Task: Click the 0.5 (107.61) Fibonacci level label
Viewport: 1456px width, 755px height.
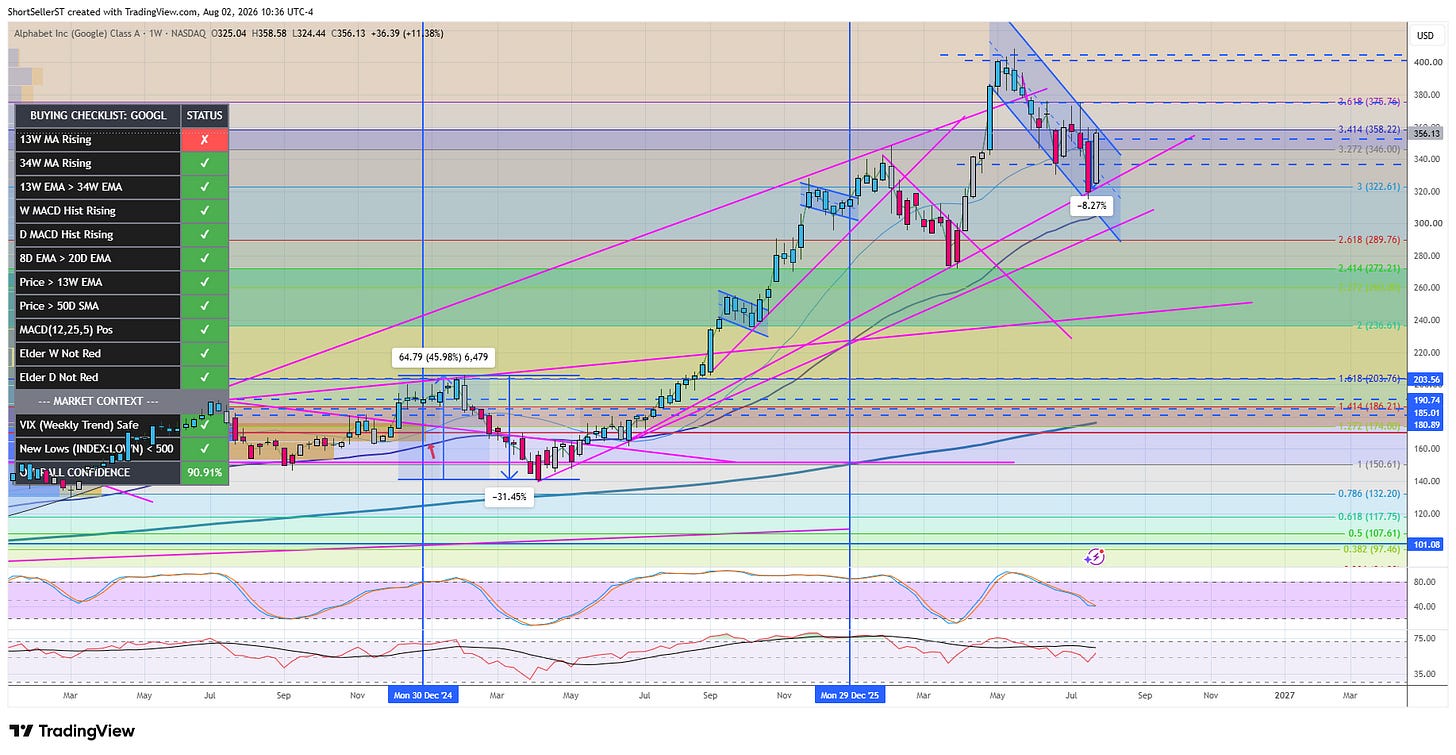Action: 1373,534
